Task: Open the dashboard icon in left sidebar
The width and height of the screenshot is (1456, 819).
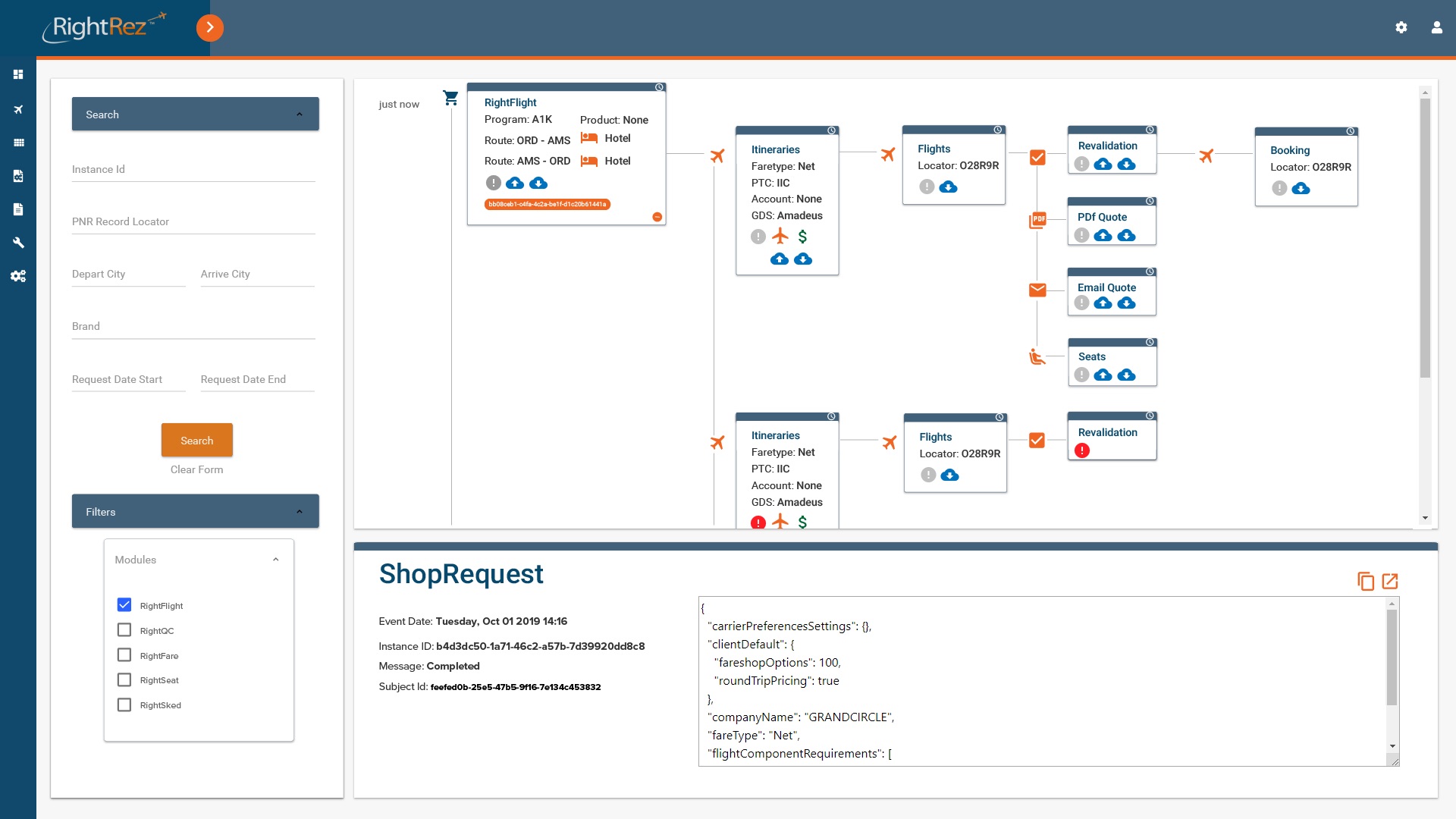Action: pyautogui.click(x=18, y=74)
